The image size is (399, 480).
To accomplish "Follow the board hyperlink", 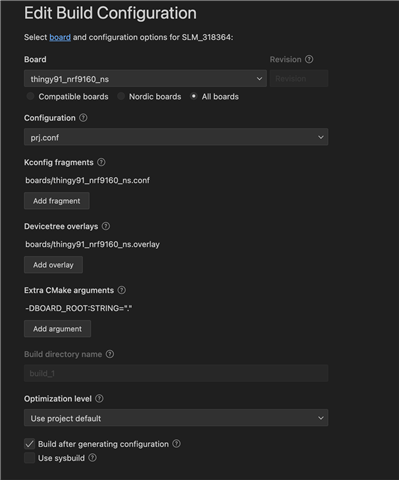I will pyautogui.click(x=60, y=37).
